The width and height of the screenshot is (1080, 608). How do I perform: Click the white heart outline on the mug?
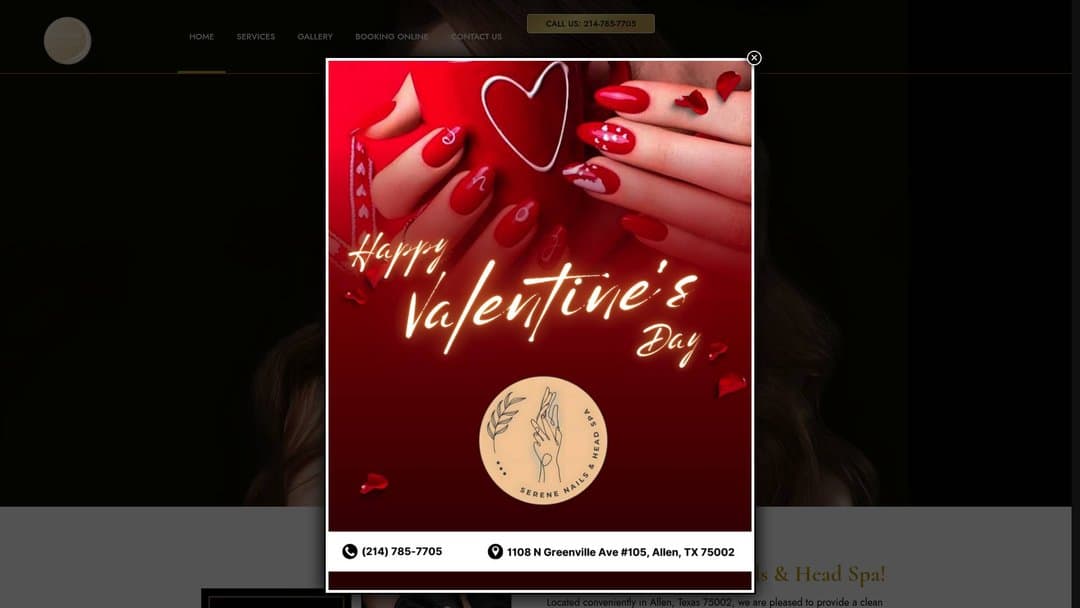pos(527,116)
